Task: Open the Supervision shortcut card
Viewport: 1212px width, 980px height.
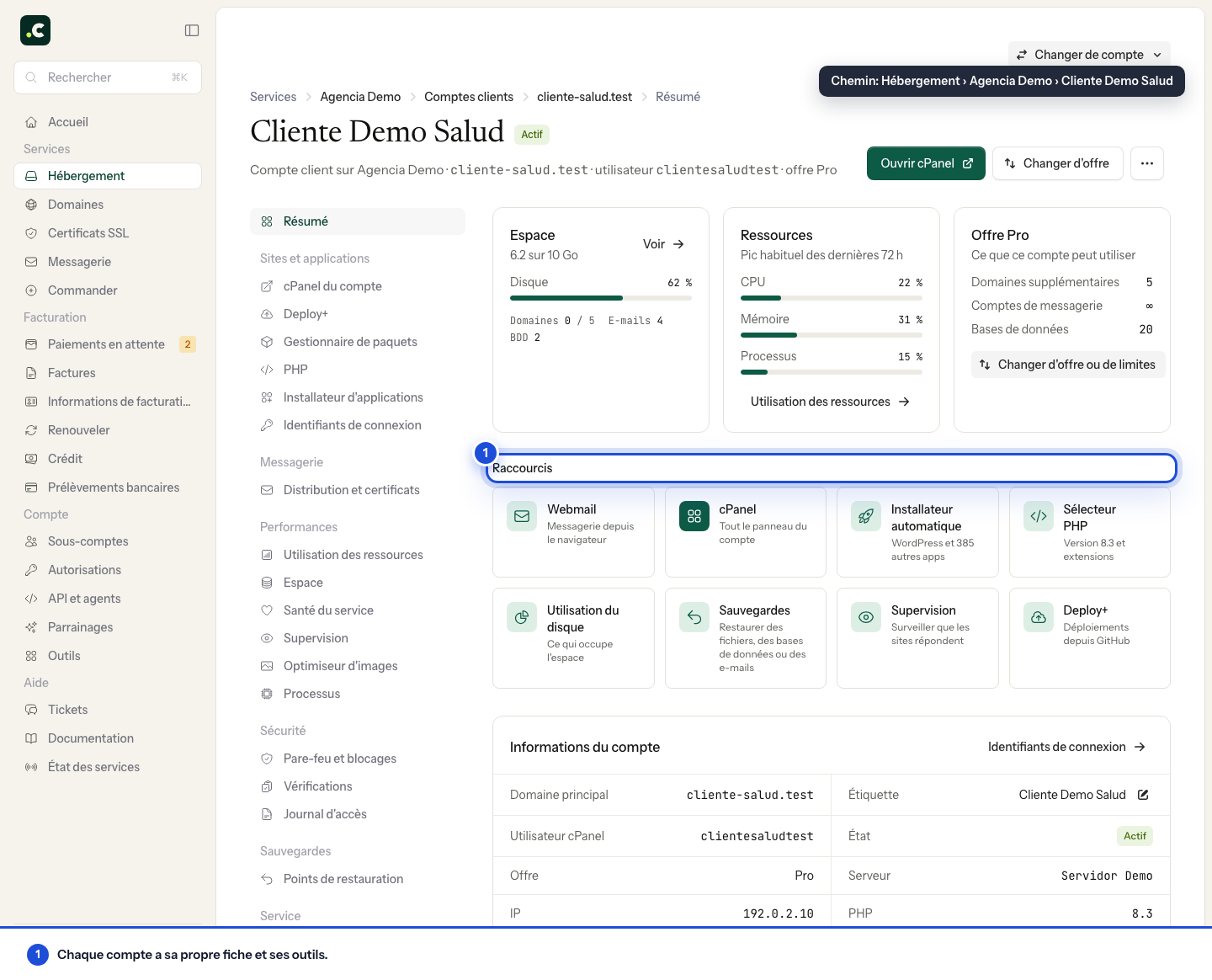Action: 917,638
